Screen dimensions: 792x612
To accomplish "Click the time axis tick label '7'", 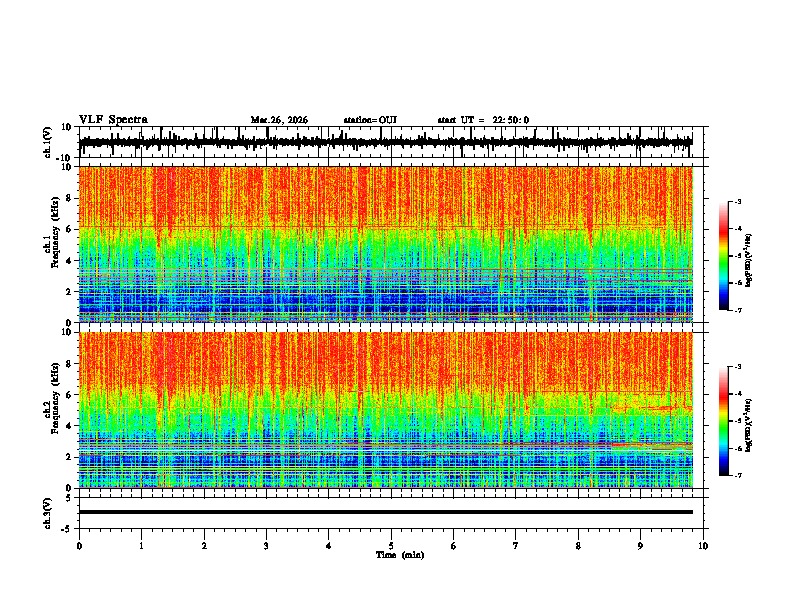I will pyautogui.click(x=516, y=546).
